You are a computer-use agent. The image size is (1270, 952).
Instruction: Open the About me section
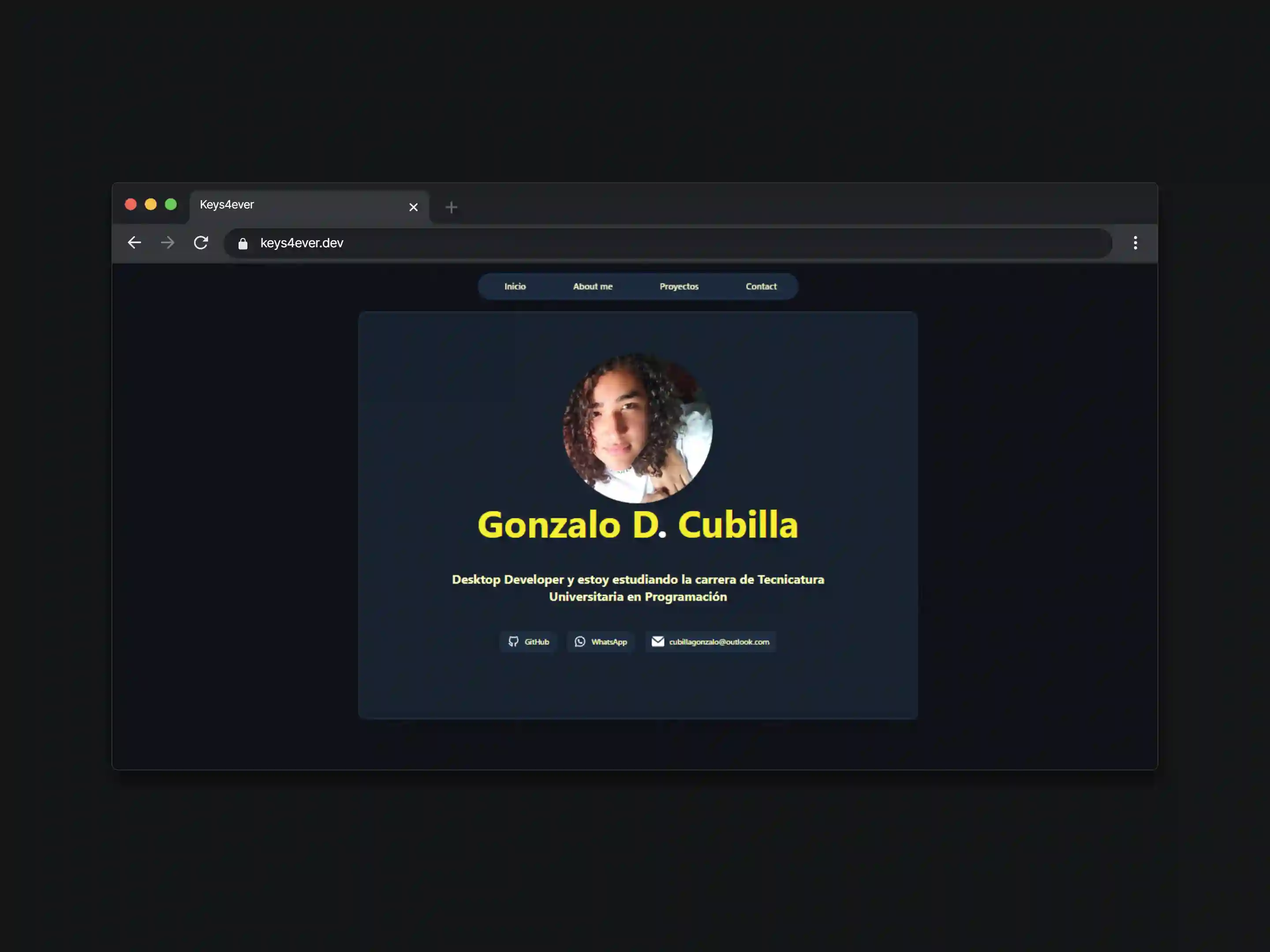point(593,286)
